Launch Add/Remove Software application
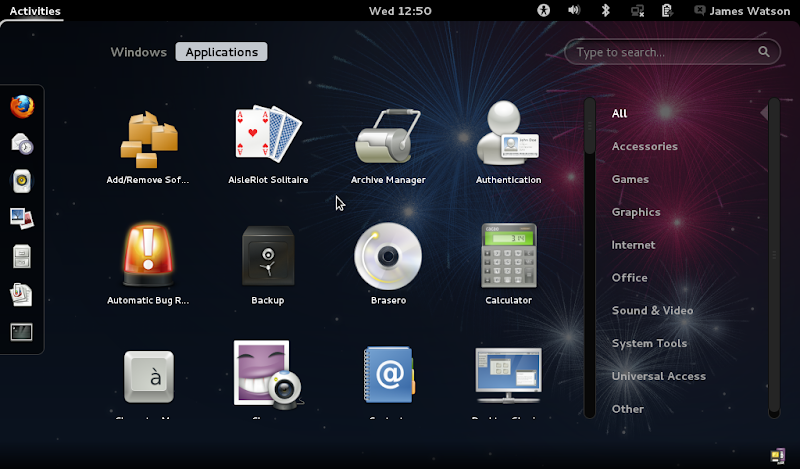 tap(148, 139)
